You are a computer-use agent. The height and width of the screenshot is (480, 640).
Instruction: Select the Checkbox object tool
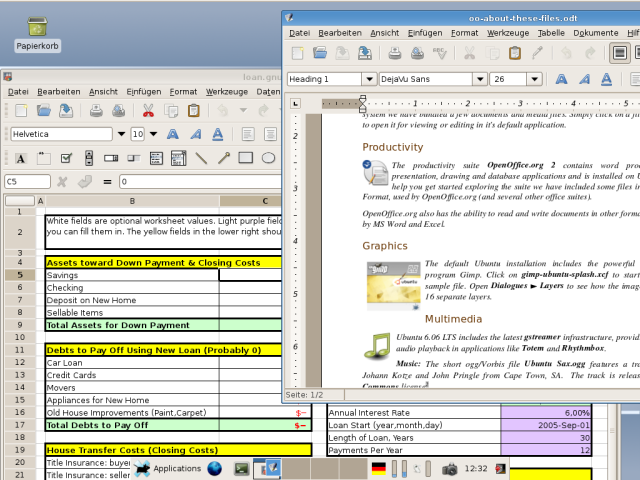point(66,158)
